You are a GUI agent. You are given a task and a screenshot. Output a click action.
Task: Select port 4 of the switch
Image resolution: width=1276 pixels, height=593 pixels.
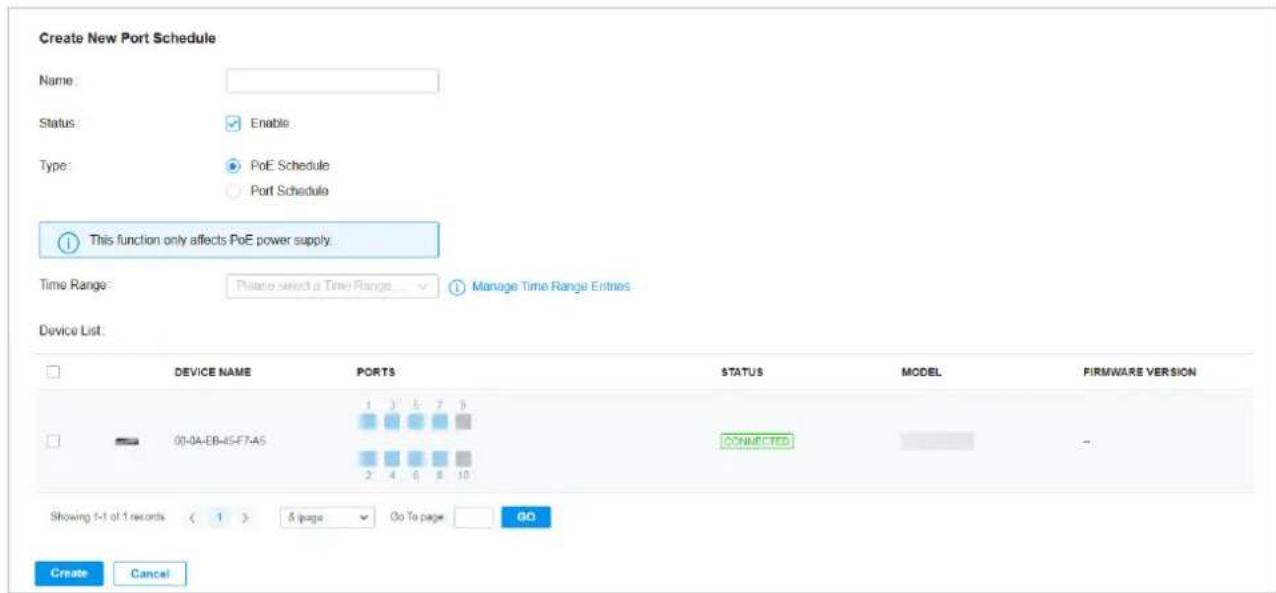(391, 459)
